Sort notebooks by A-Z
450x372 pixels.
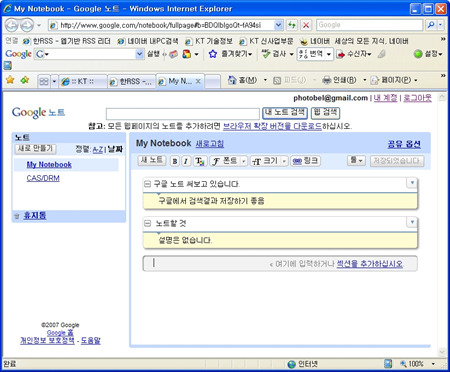(98, 150)
